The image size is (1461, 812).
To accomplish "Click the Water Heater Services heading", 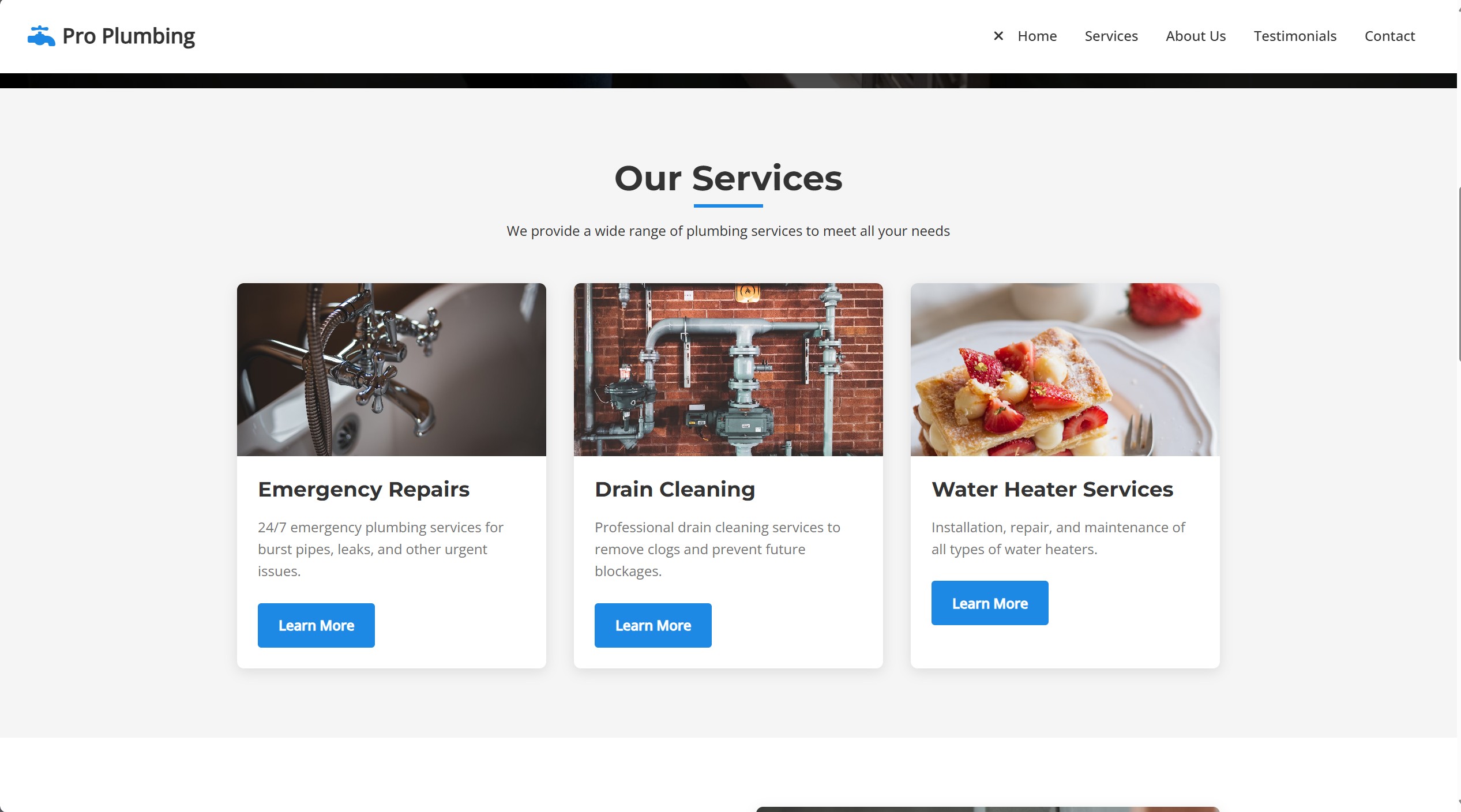I will coord(1052,489).
